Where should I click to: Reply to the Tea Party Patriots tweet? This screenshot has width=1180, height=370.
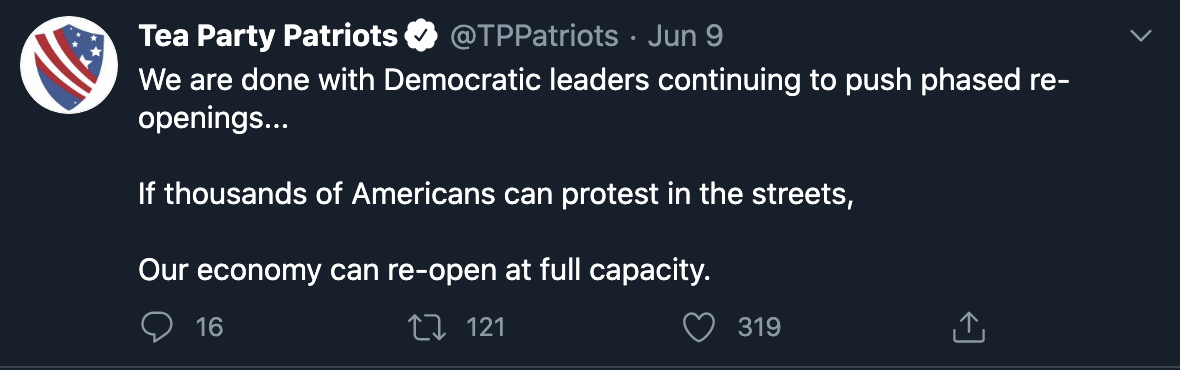click(x=157, y=327)
